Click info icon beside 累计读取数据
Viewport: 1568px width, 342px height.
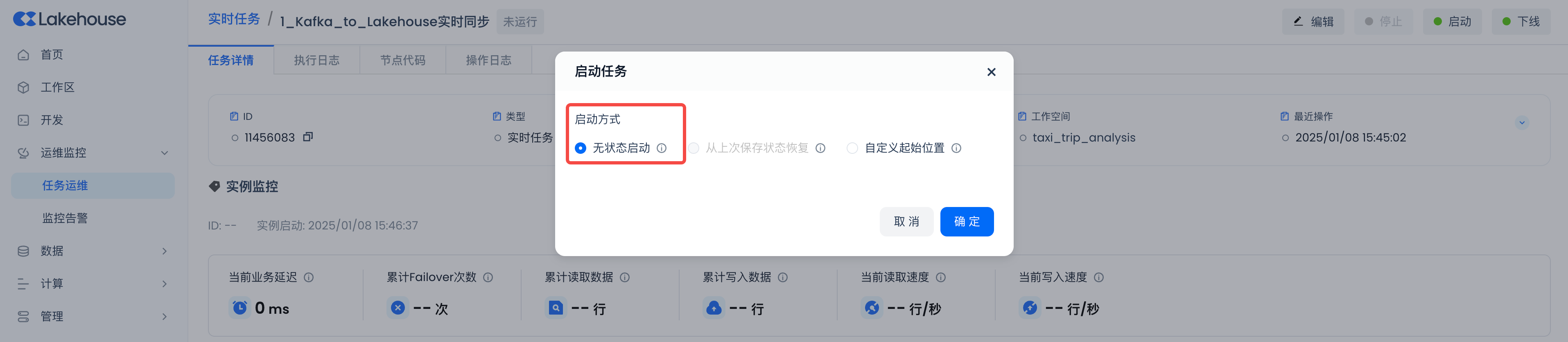pos(624,277)
